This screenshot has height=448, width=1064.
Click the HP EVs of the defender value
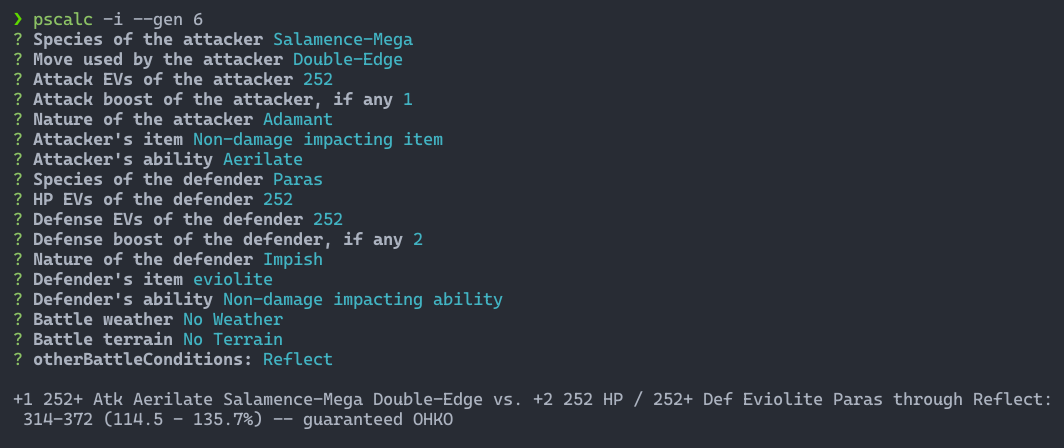pyautogui.click(x=278, y=199)
